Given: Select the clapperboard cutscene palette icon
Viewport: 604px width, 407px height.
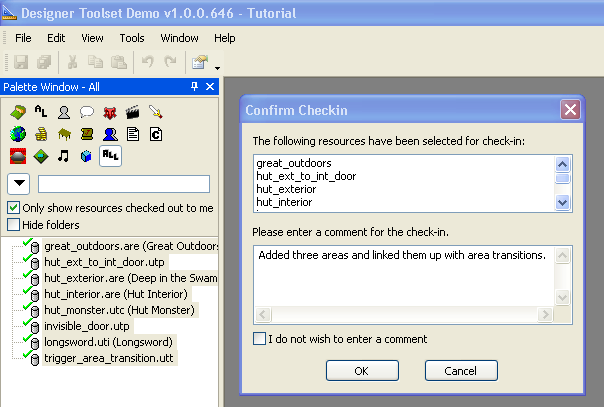Looking at the screenshot, I should pos(133,112).
